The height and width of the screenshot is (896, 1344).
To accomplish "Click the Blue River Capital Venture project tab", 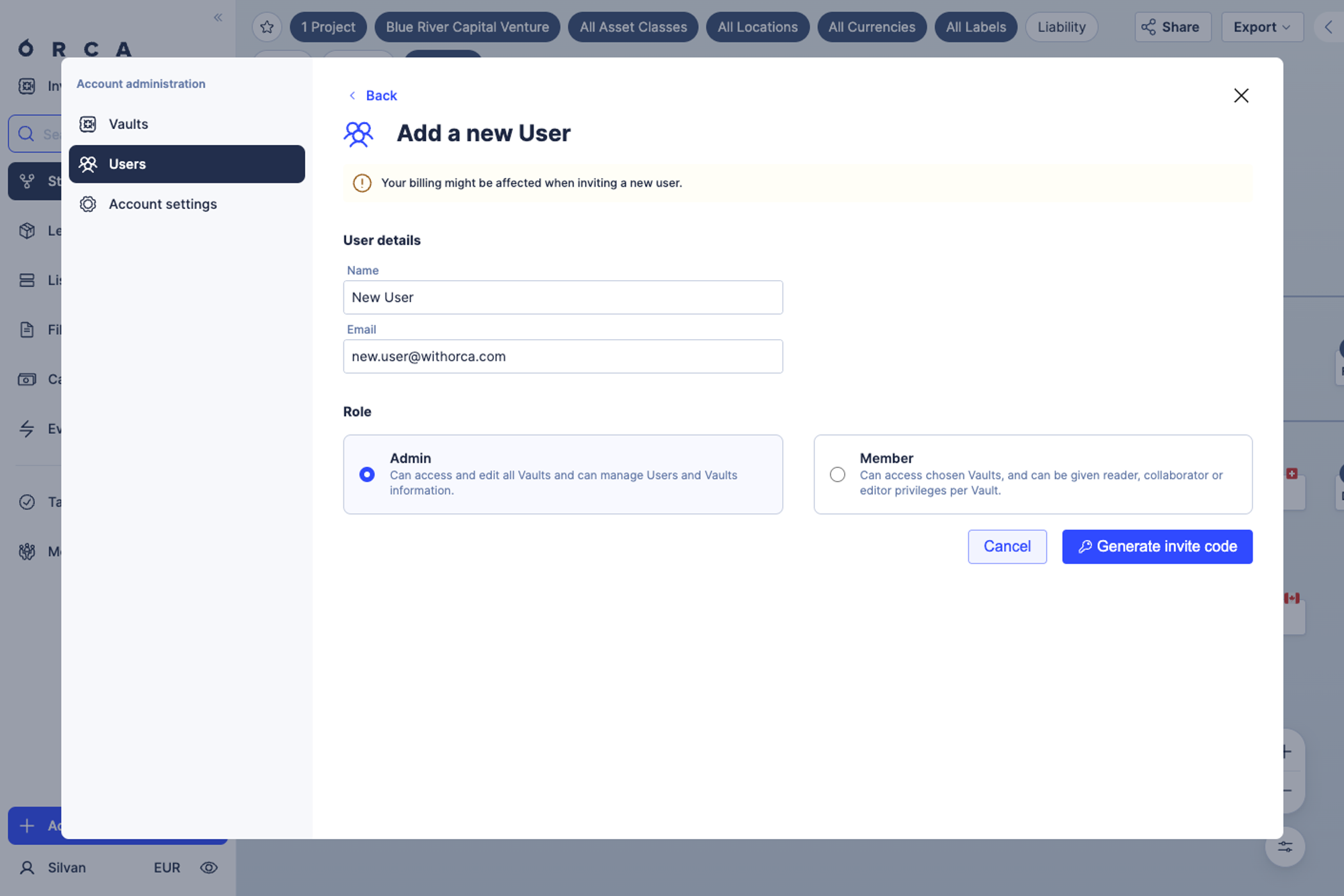I will point(467,26).
